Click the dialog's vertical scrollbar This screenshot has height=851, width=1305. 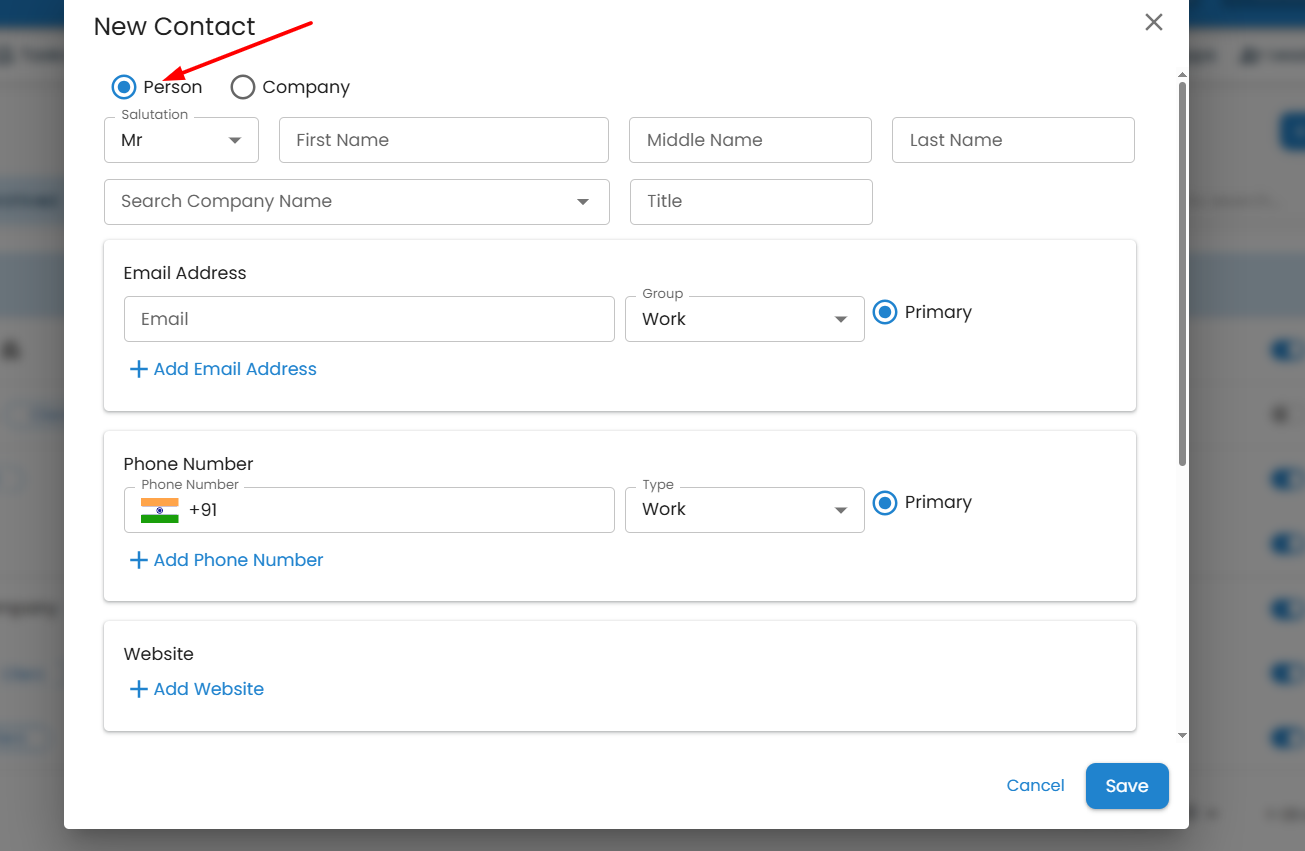coord(1182,270)
